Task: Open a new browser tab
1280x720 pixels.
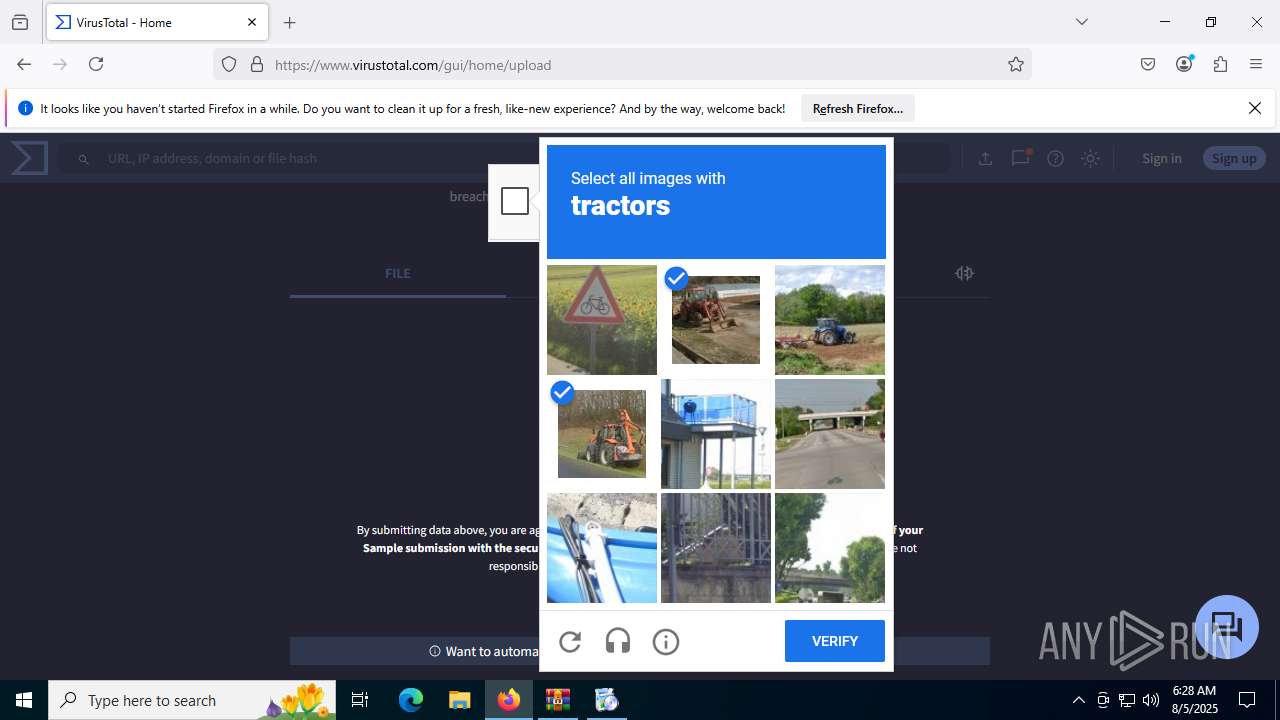Action: (x=290, y=22)
